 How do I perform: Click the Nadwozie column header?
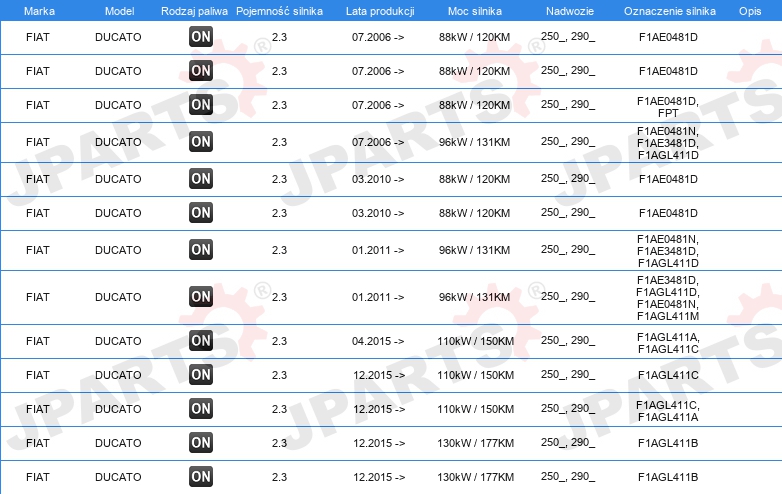(570, 11)
